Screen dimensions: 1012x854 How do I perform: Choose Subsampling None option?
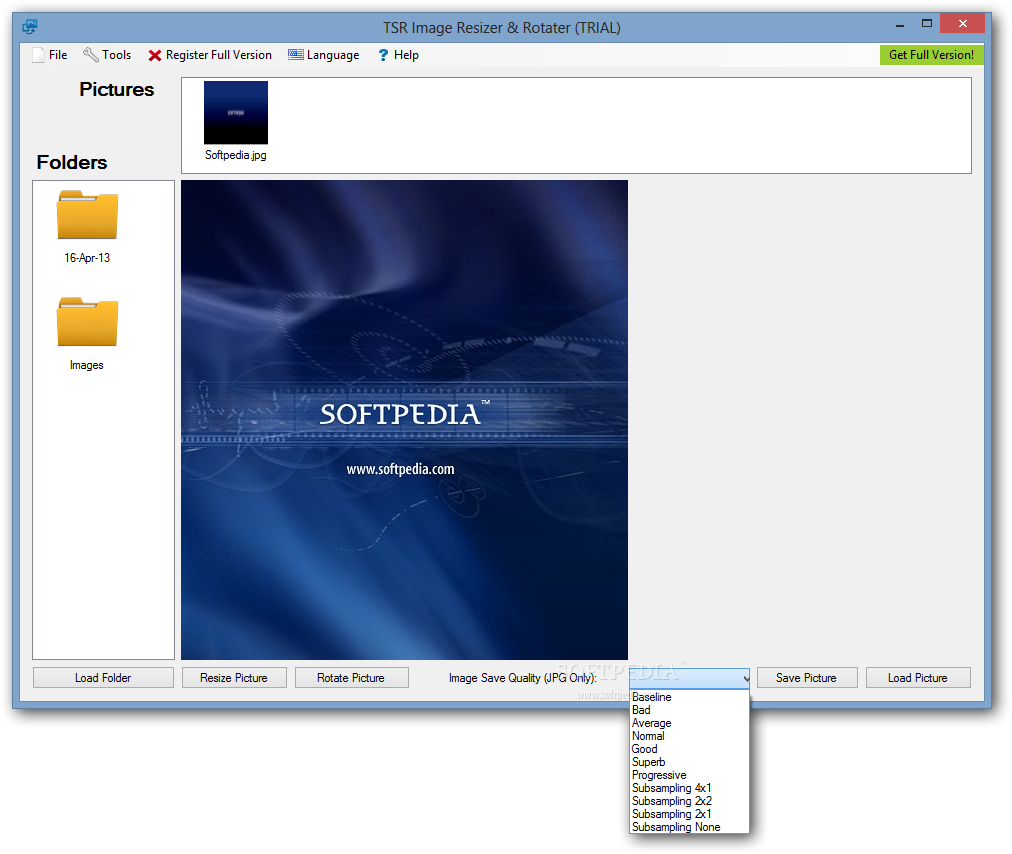689,827
